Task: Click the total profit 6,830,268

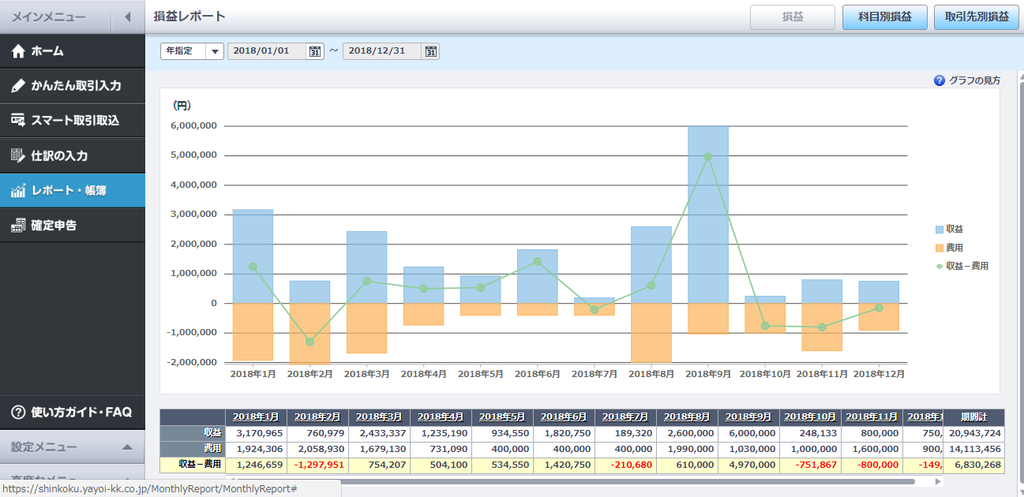Action: 974,465
